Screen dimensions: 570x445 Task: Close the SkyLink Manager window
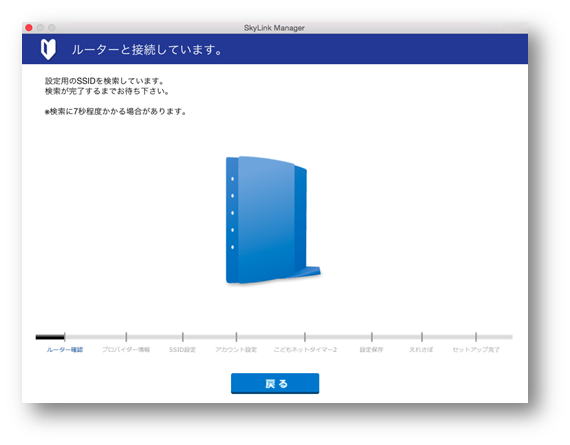(x=29, y=28)
